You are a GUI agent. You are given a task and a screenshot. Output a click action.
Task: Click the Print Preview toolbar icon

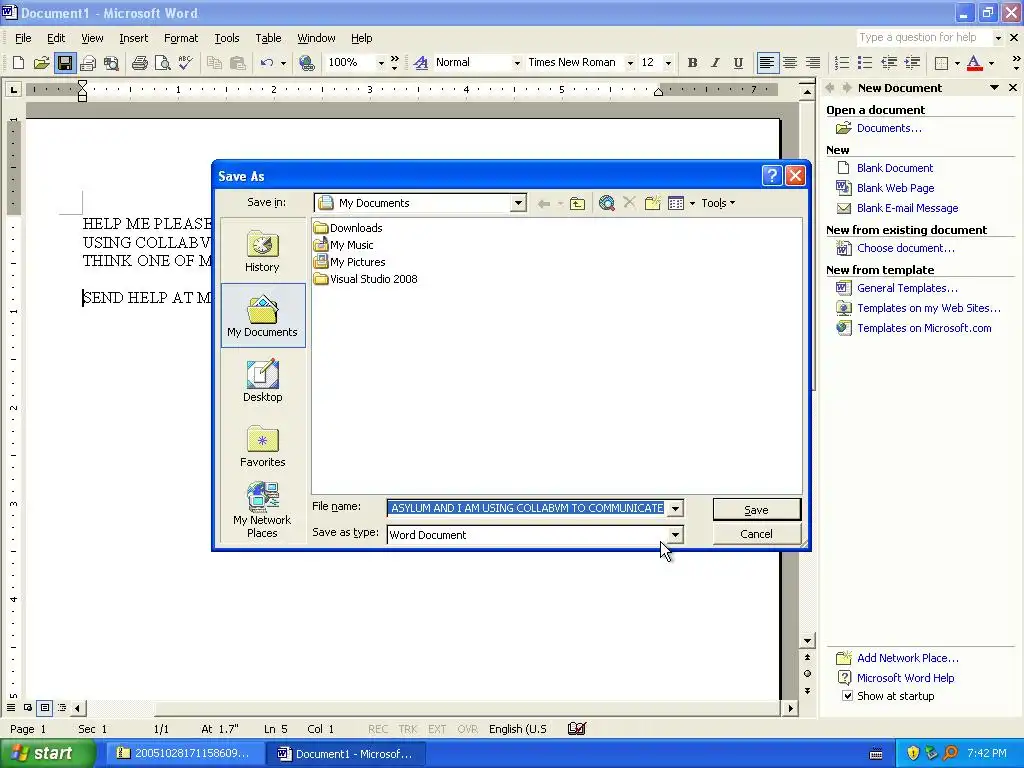tap(162, 63)
